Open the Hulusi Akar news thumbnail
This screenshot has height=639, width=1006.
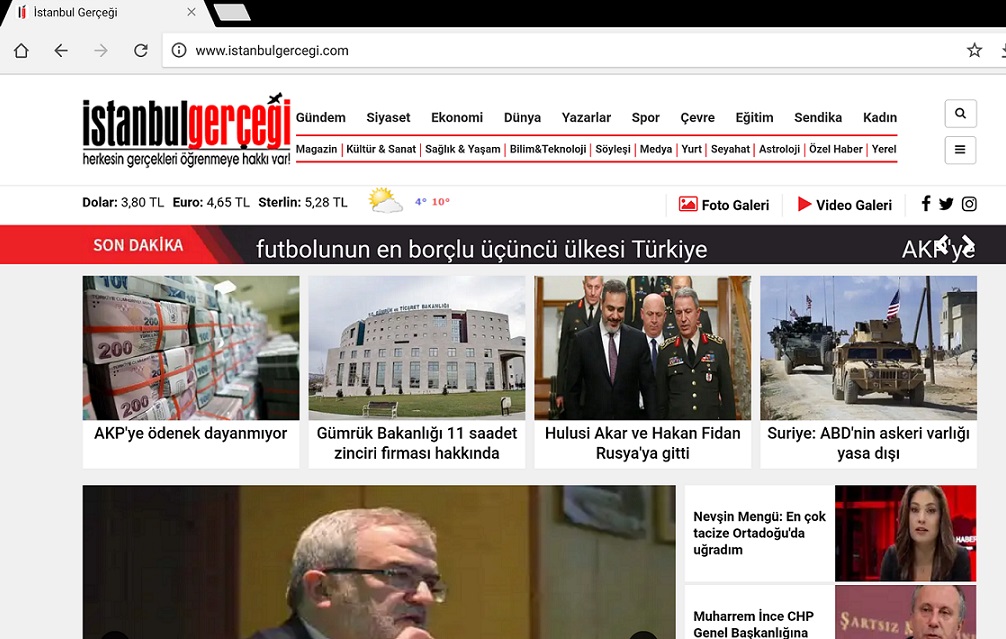tap(642, 348)
